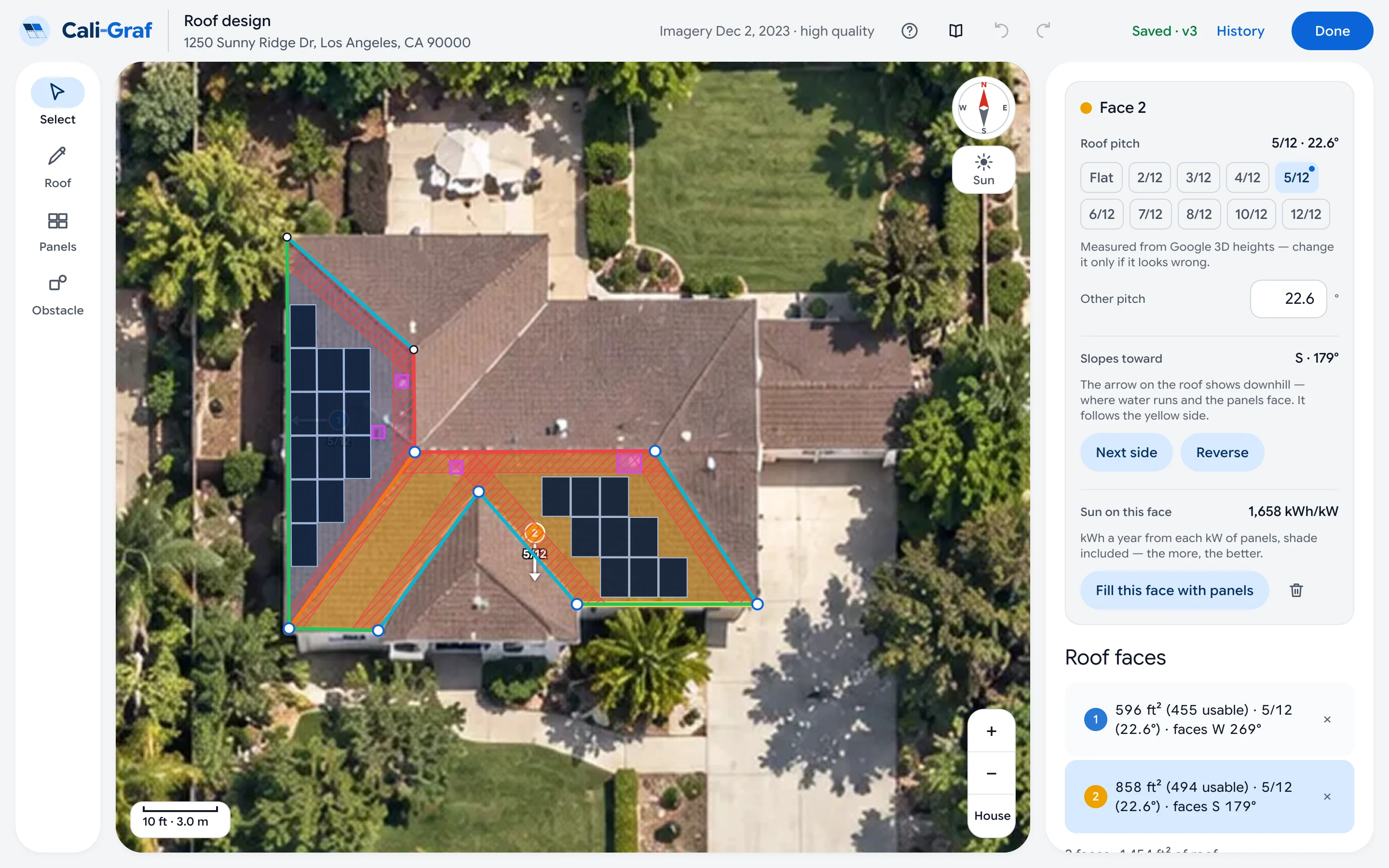1389x868 pixels.
Task: Activate the Panels tool
Action: (x=57, y=231)
